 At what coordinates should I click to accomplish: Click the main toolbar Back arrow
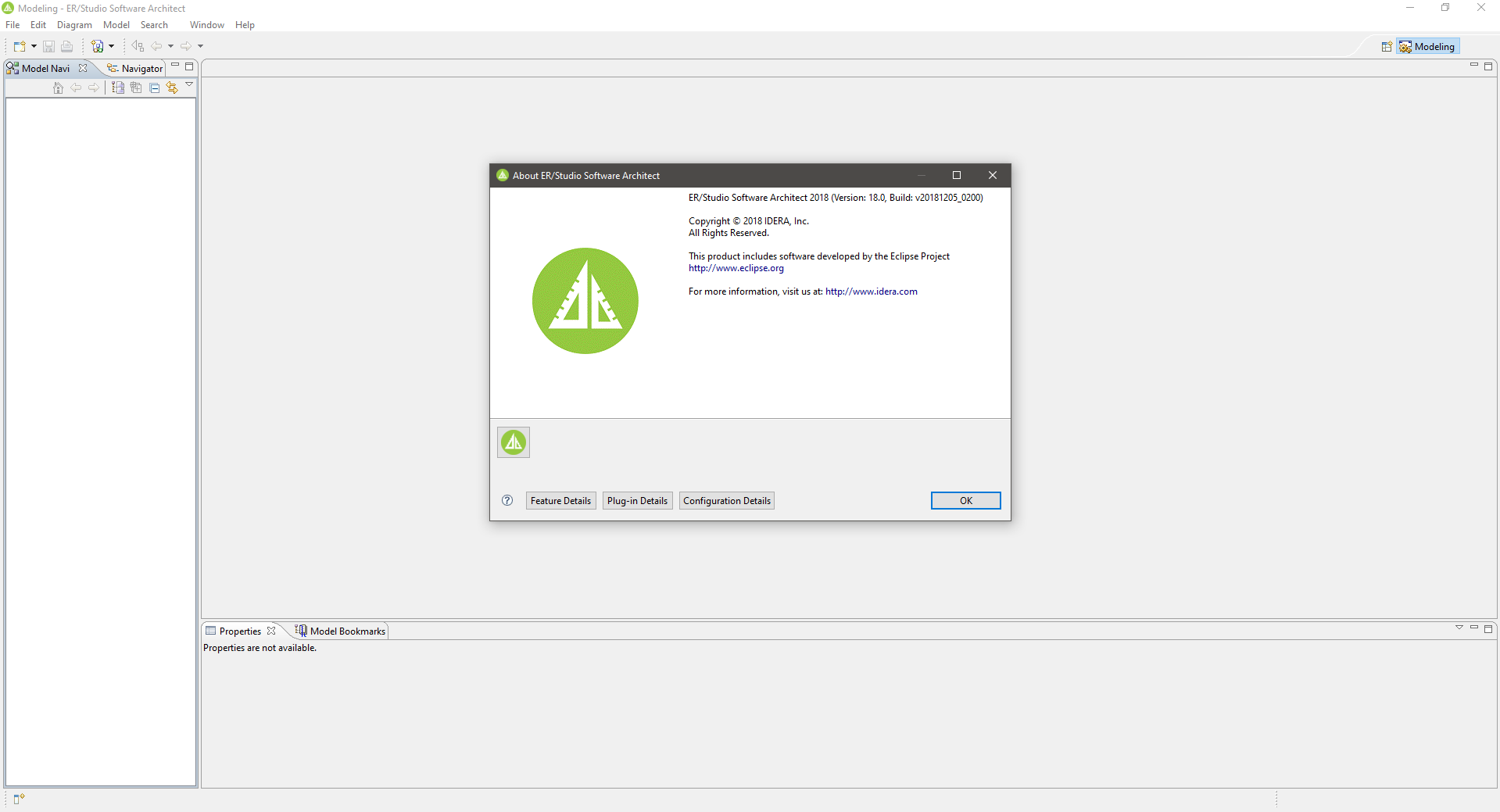coord(157,46)
